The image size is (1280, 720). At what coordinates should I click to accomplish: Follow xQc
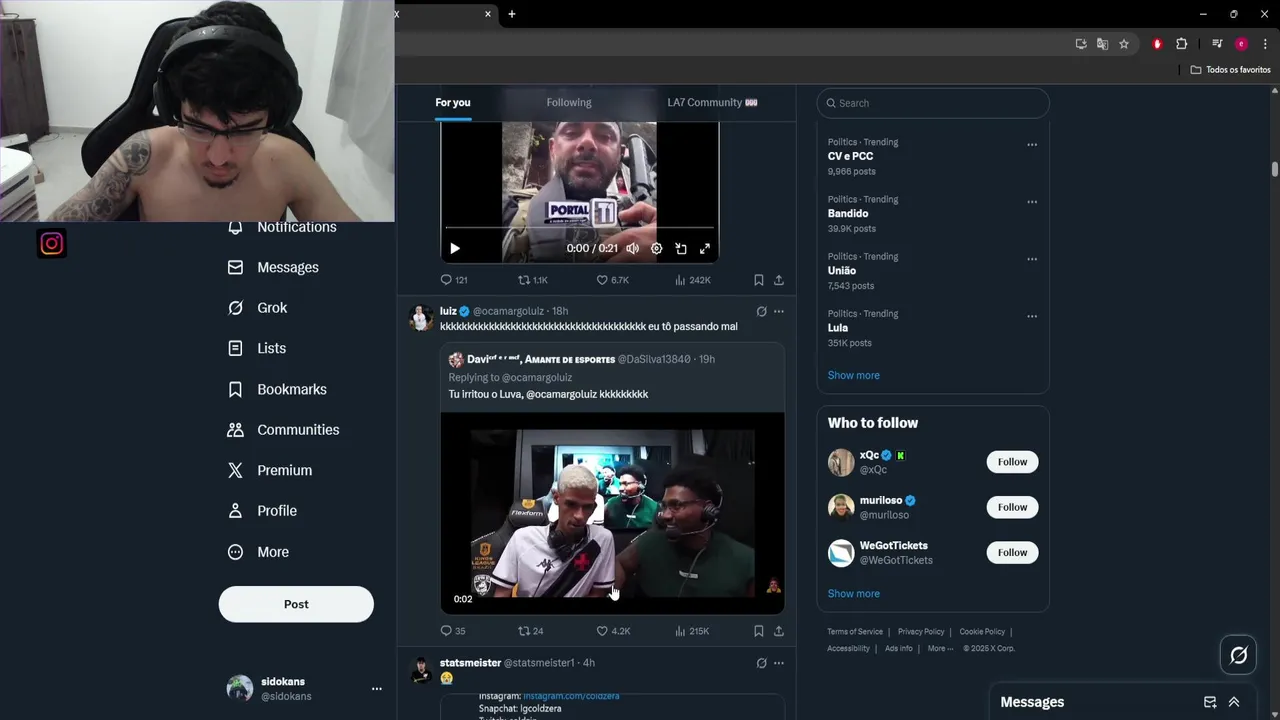click(1012, 462)
